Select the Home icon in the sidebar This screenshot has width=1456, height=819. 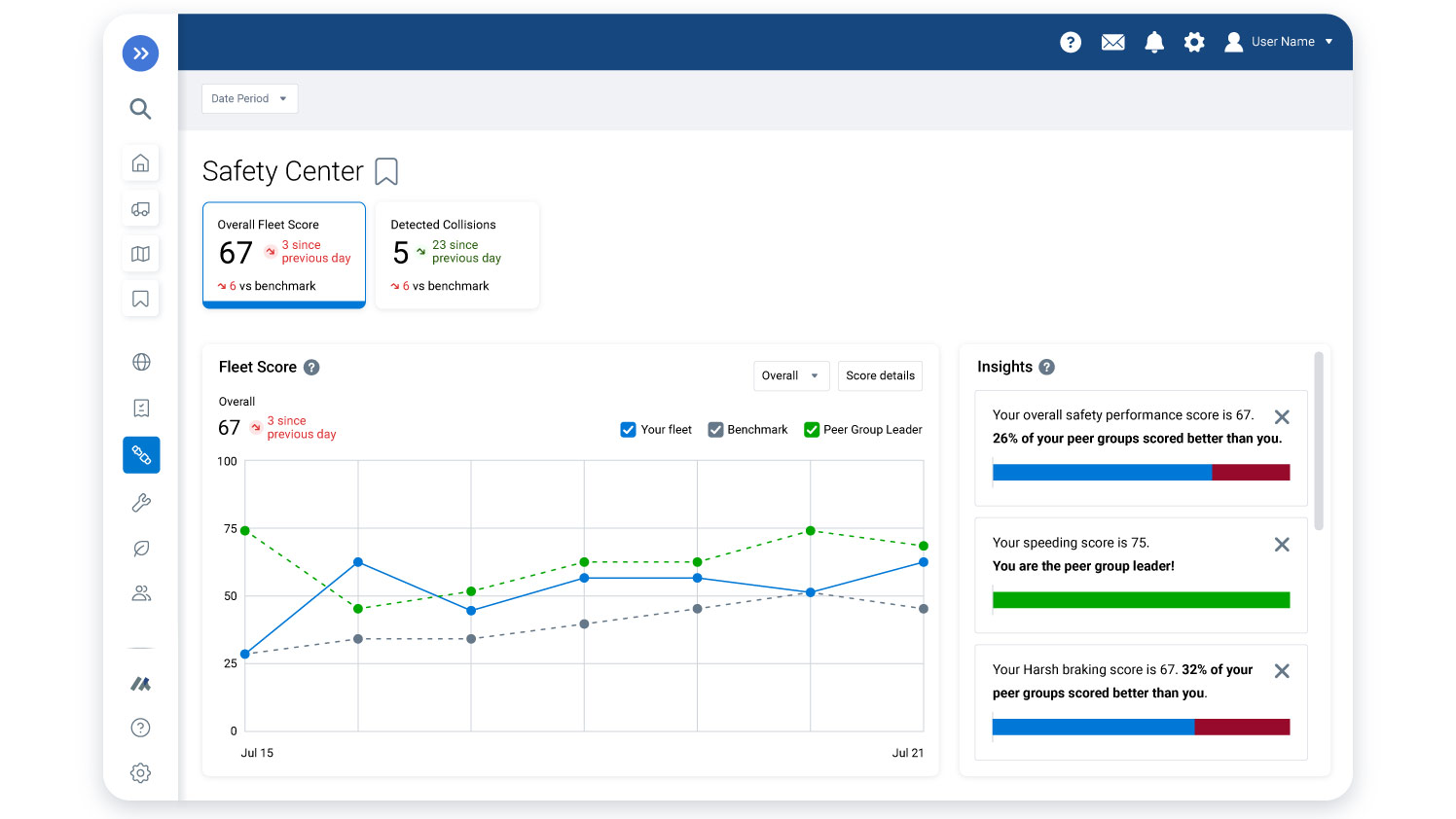140,162
